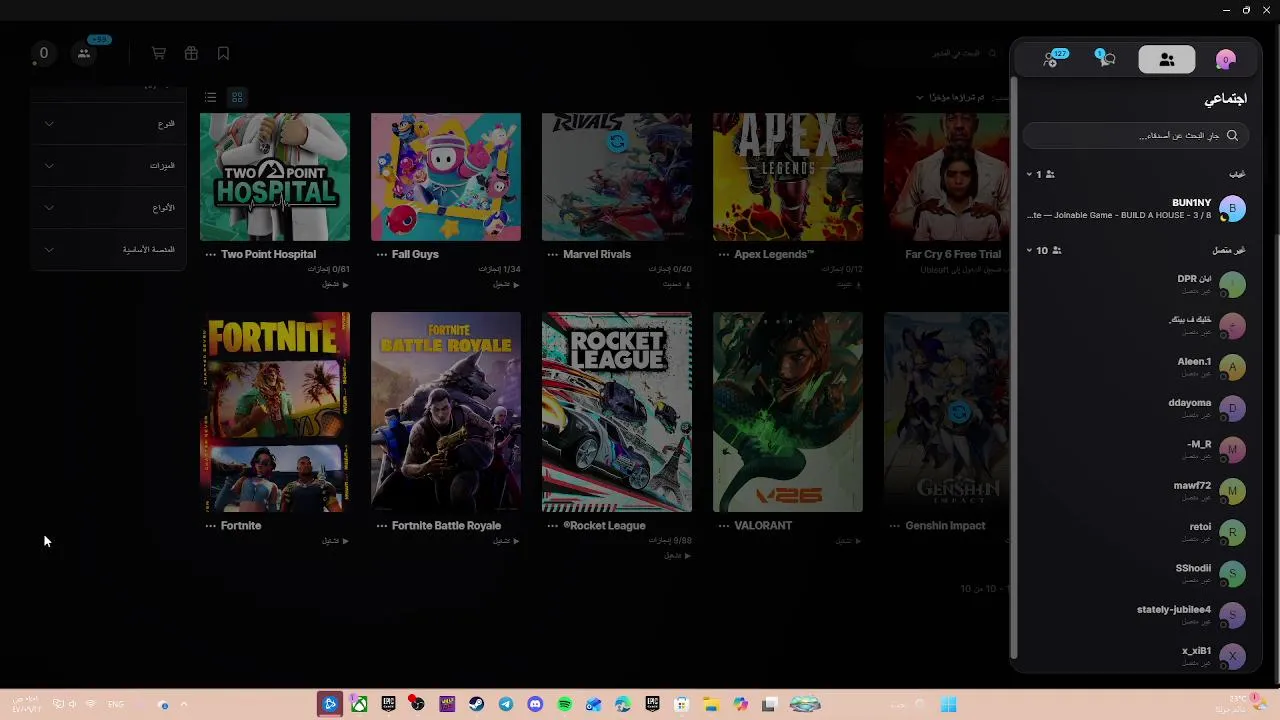Switch library to grid view
This screenshot has width=1280, height=720.
(237, 97)
